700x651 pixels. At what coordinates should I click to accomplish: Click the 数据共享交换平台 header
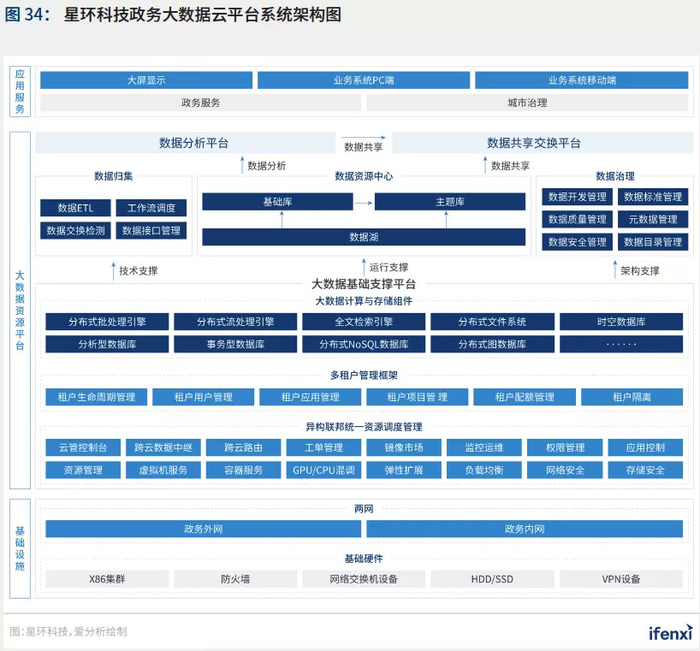click(x=542, y=143)
